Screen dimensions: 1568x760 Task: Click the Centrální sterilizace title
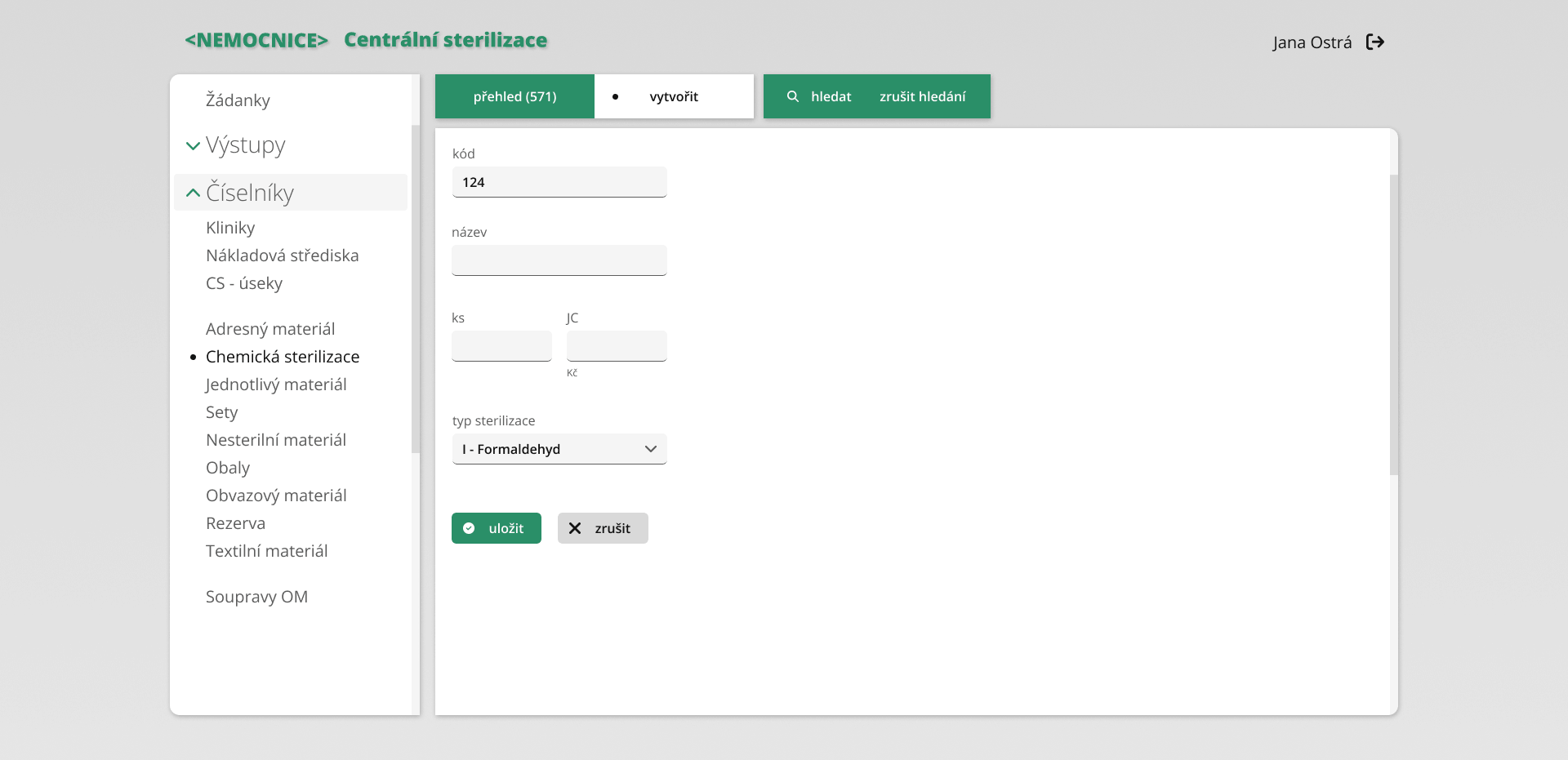pyautogui.click(x=445, y=40)
